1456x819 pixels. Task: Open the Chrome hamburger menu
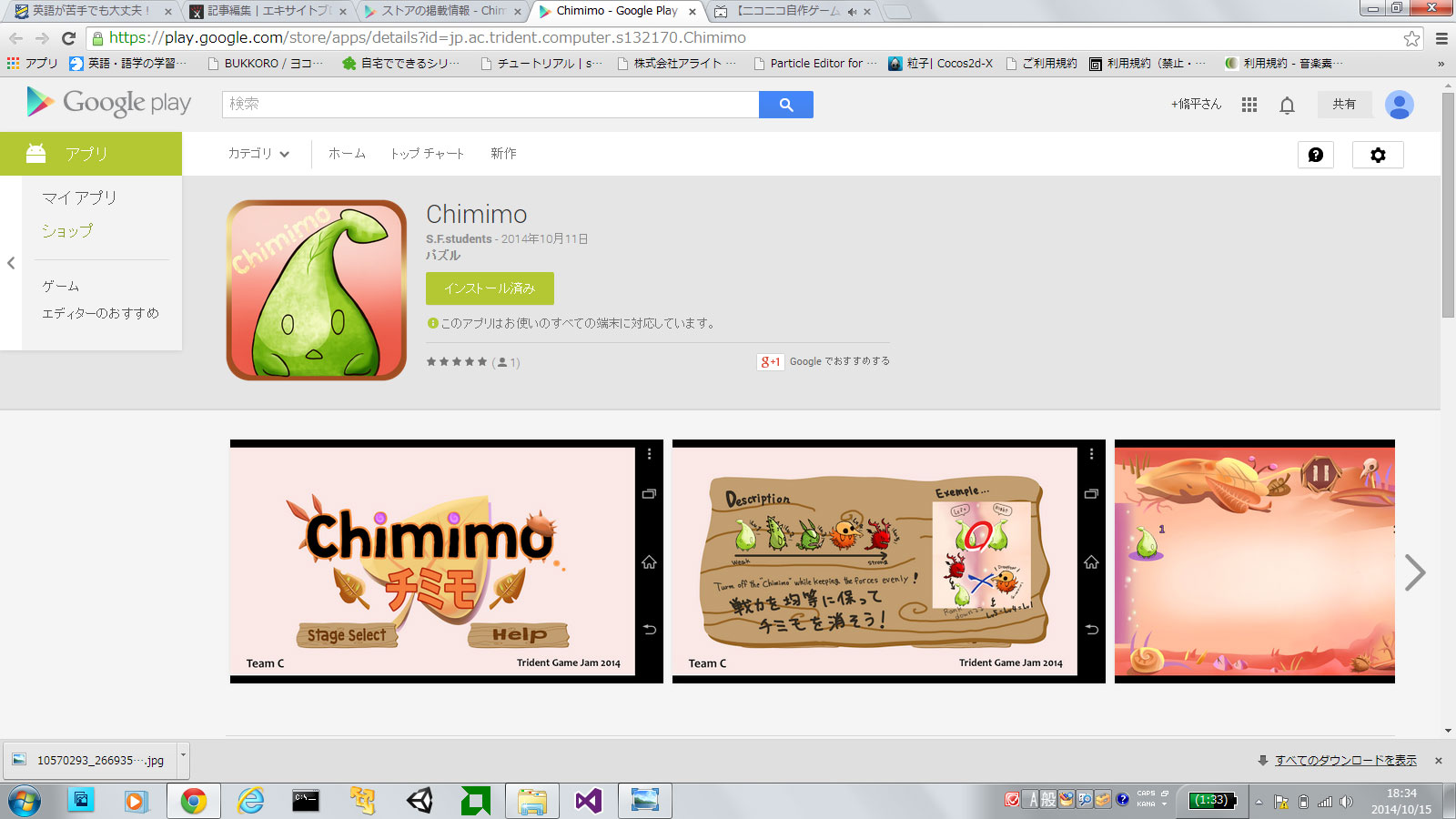tap(1441, 38)
